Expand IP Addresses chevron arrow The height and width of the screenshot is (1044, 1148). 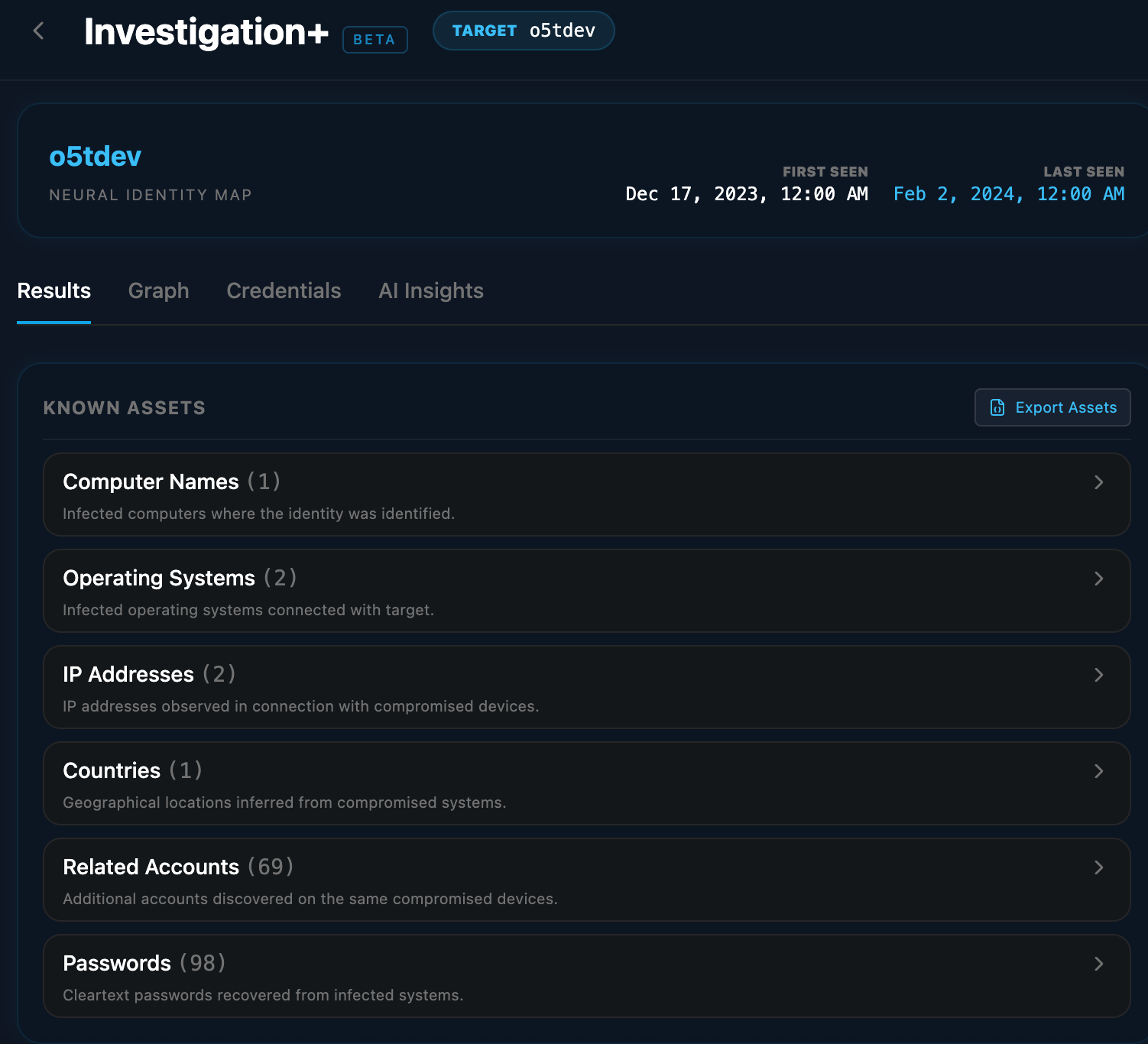[x=1098, y=675]
